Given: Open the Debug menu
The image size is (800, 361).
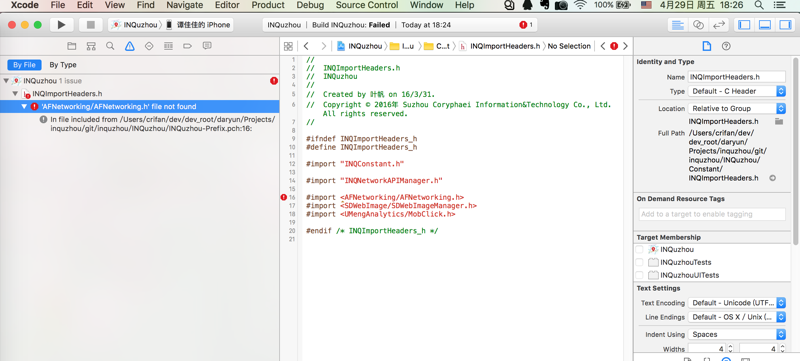Looking at the screenshot, I should 310,5.
